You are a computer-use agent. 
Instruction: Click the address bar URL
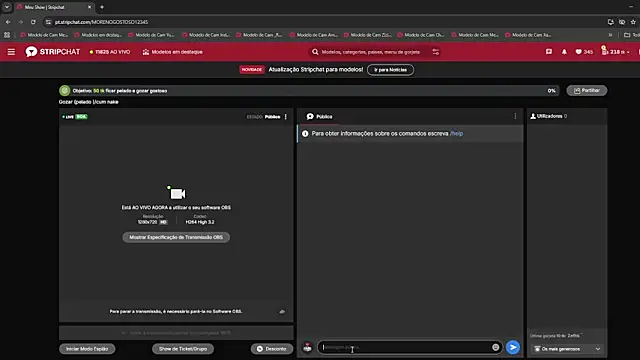coord(101,22)
